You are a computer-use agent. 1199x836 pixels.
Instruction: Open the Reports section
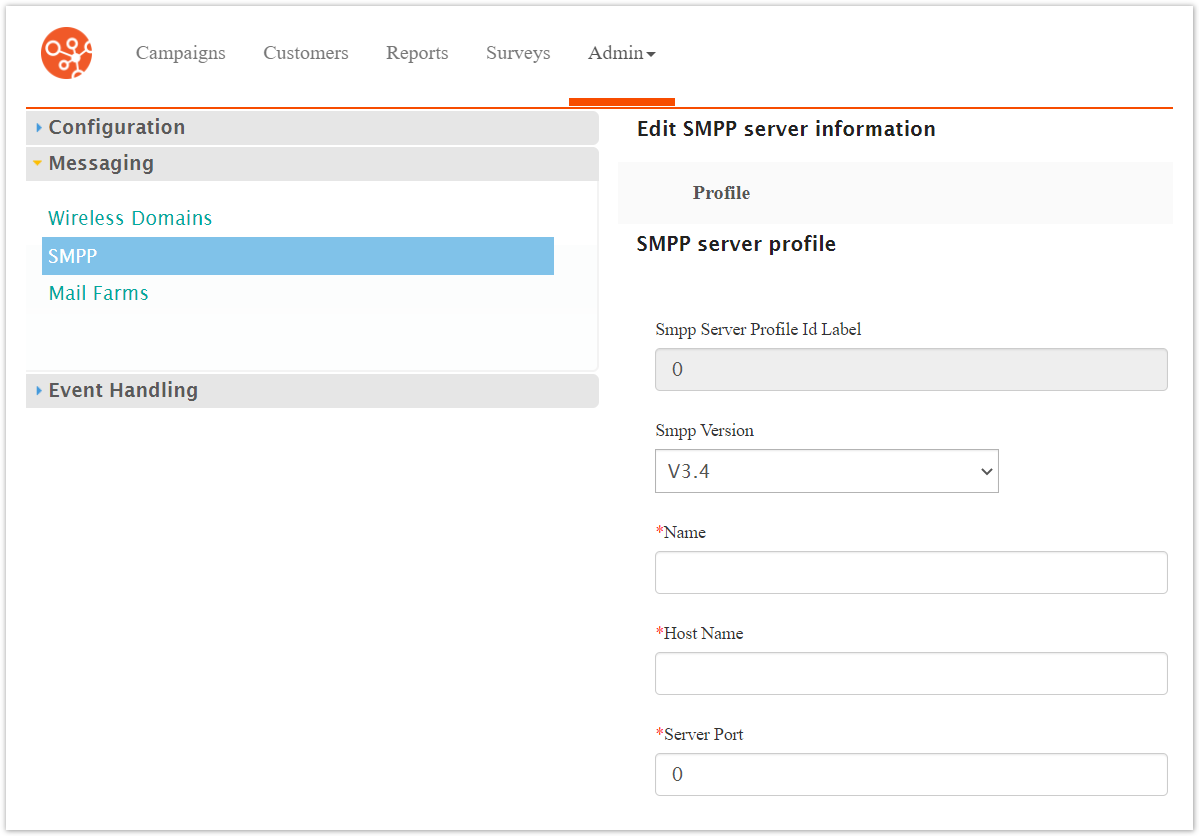[417, 53]
